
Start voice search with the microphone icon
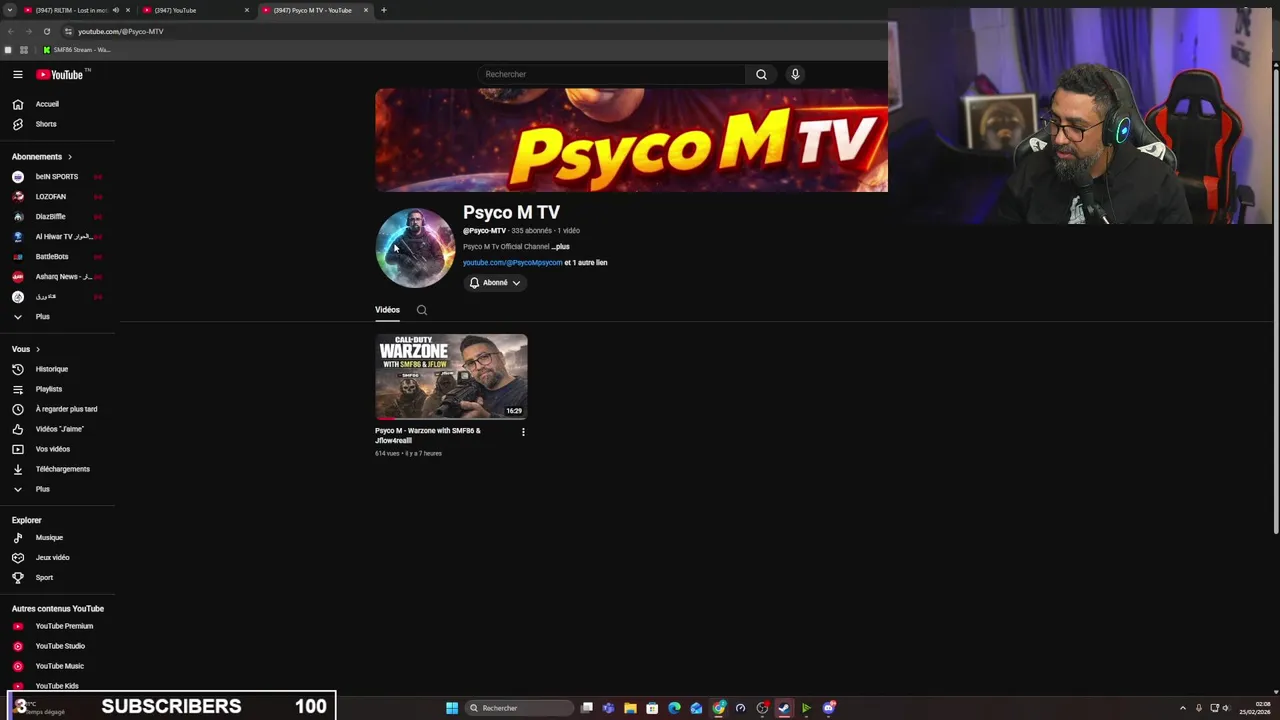(x=795, y=74)
